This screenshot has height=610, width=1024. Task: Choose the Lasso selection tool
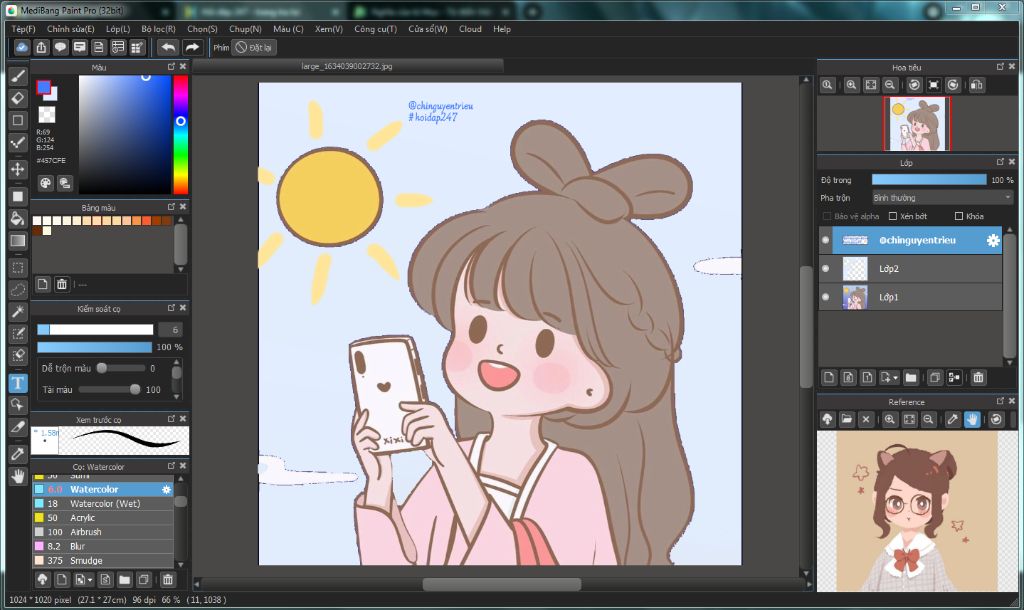click(18, 289)
